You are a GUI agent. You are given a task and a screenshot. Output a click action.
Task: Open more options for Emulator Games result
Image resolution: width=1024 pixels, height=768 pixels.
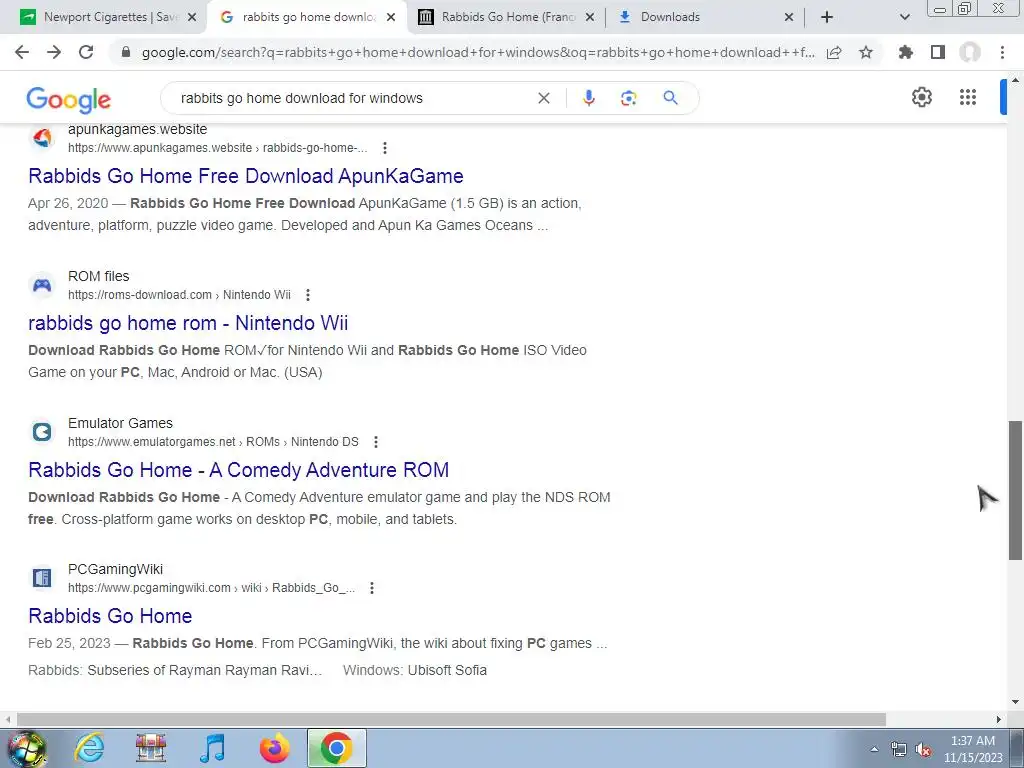click(x=376, y=442)
